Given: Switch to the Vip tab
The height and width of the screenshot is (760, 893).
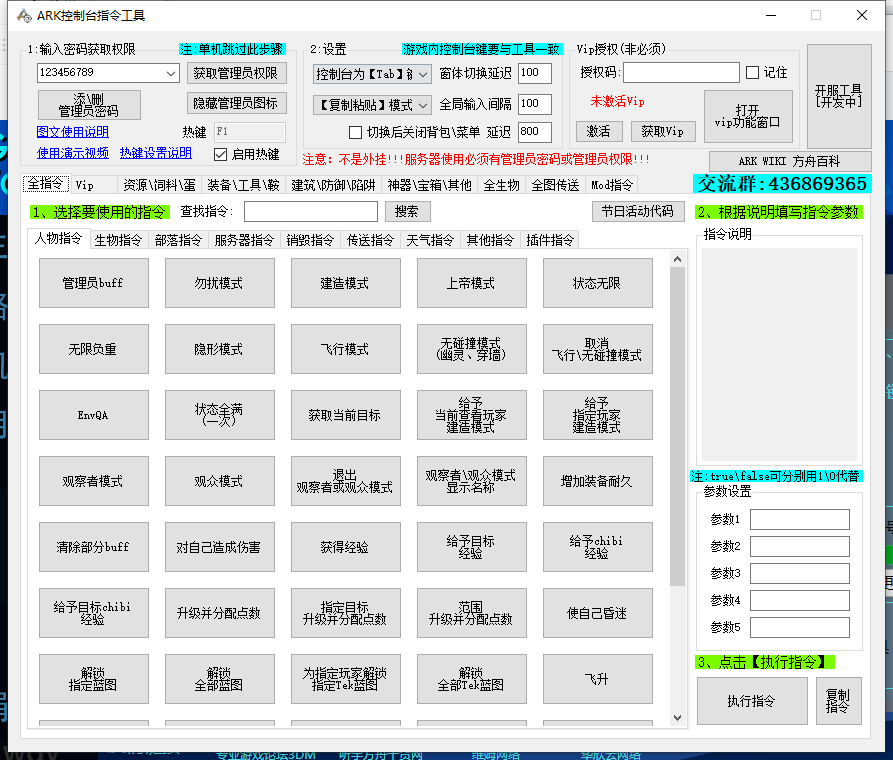Looking at the screenshot, I should [x=84, y=185].
